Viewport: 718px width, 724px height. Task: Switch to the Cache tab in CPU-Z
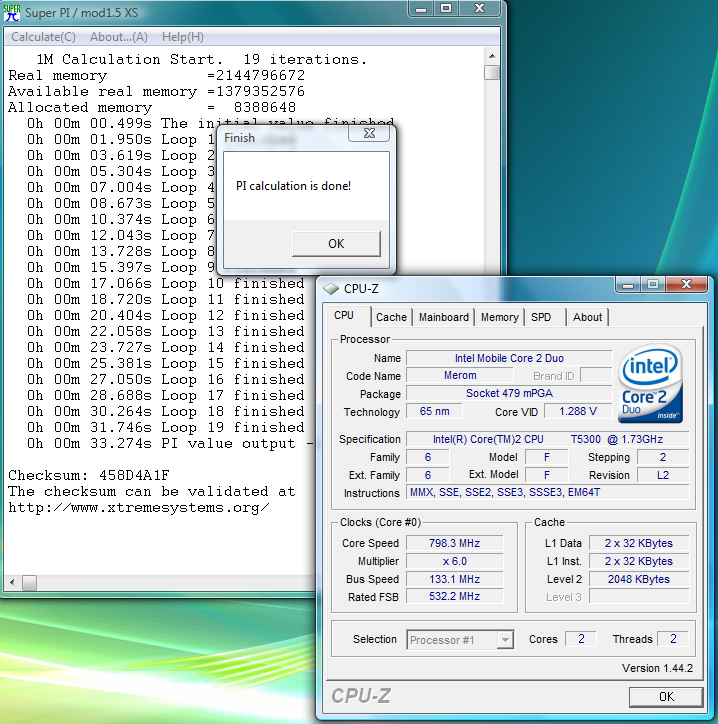(x=391, y=317)
